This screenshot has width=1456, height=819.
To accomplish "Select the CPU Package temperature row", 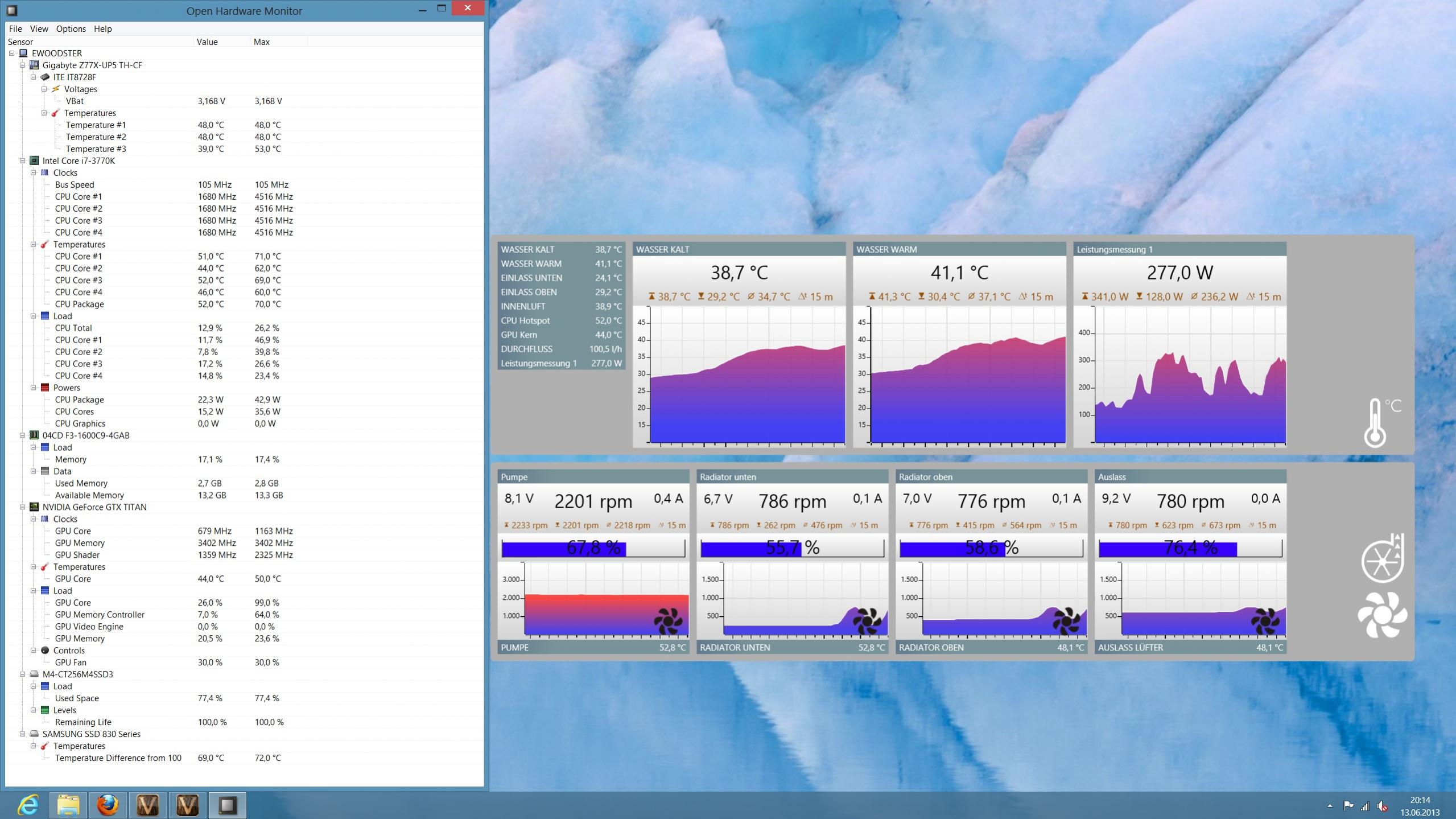I will (x=80, y=304).
